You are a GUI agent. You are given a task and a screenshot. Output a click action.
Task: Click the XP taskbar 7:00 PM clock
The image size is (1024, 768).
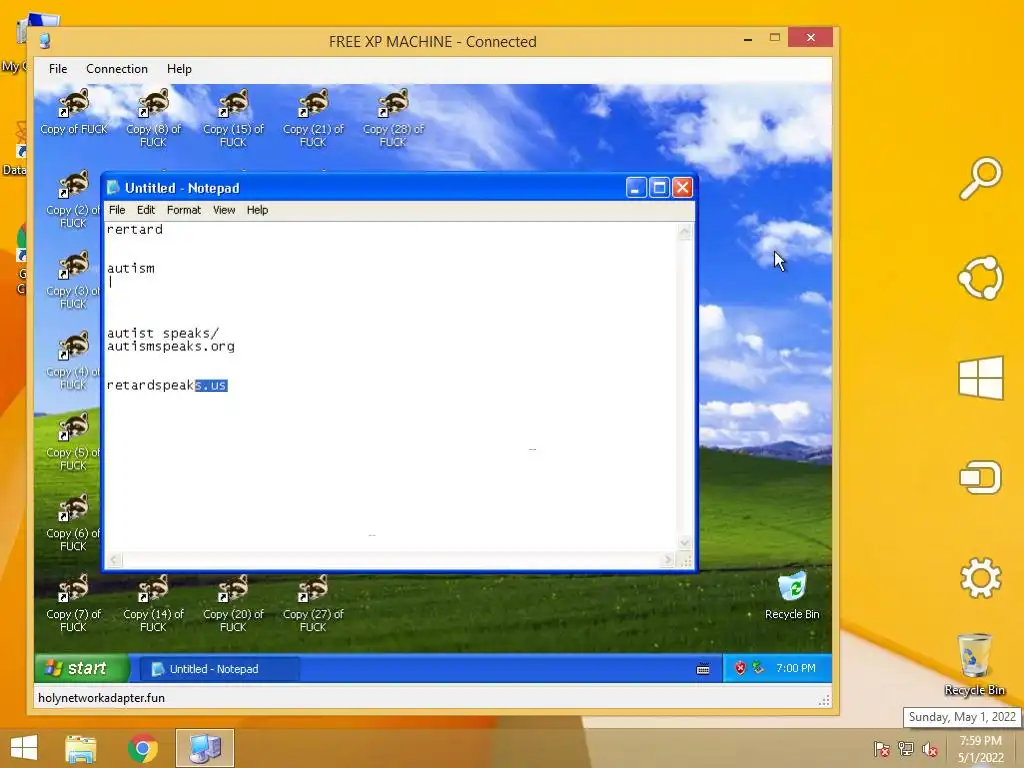tap(795, 668)
